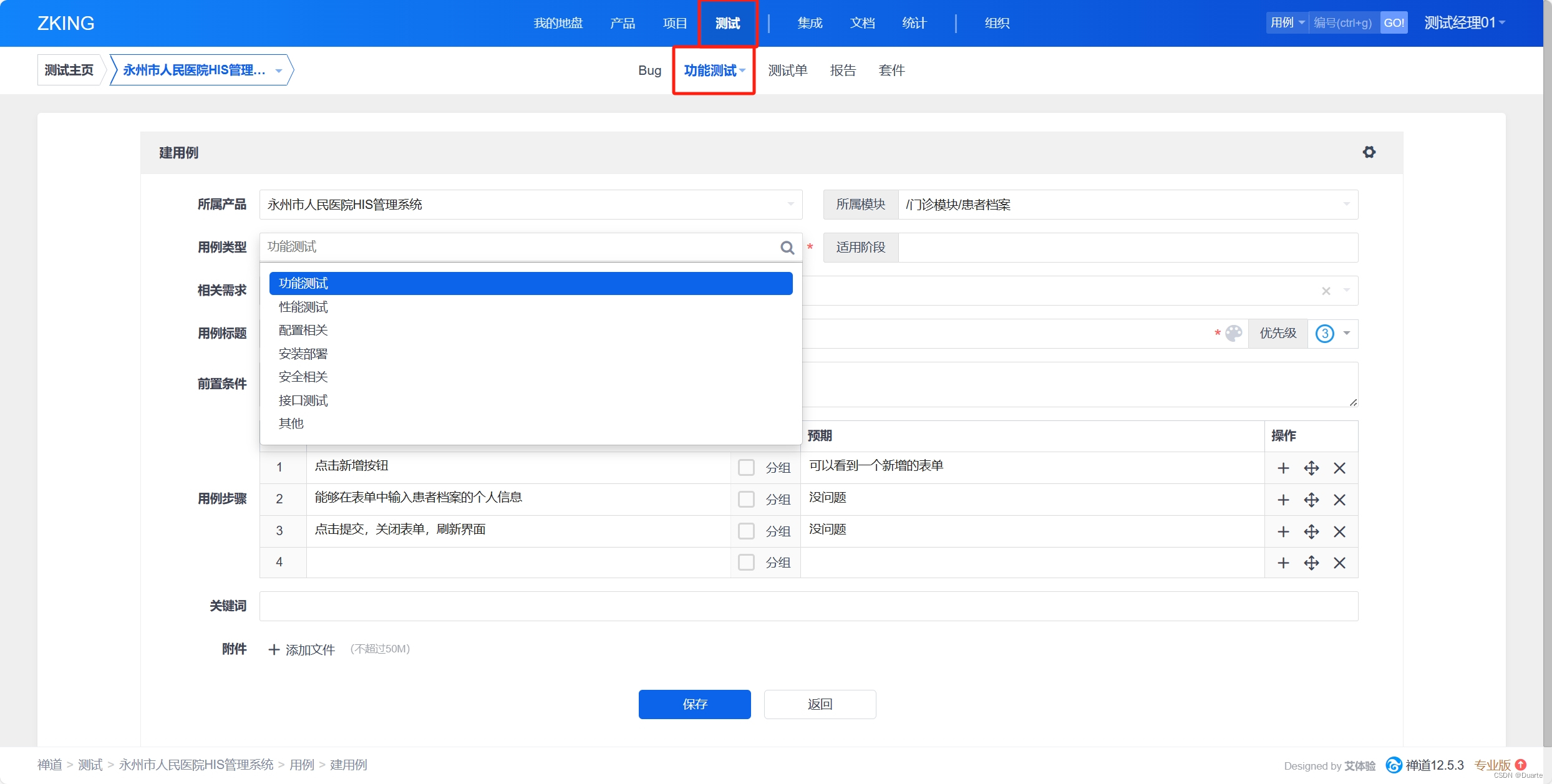Click the blue 保存 button
This screenshot has width=1552, height=784.
tap(694, 704)
